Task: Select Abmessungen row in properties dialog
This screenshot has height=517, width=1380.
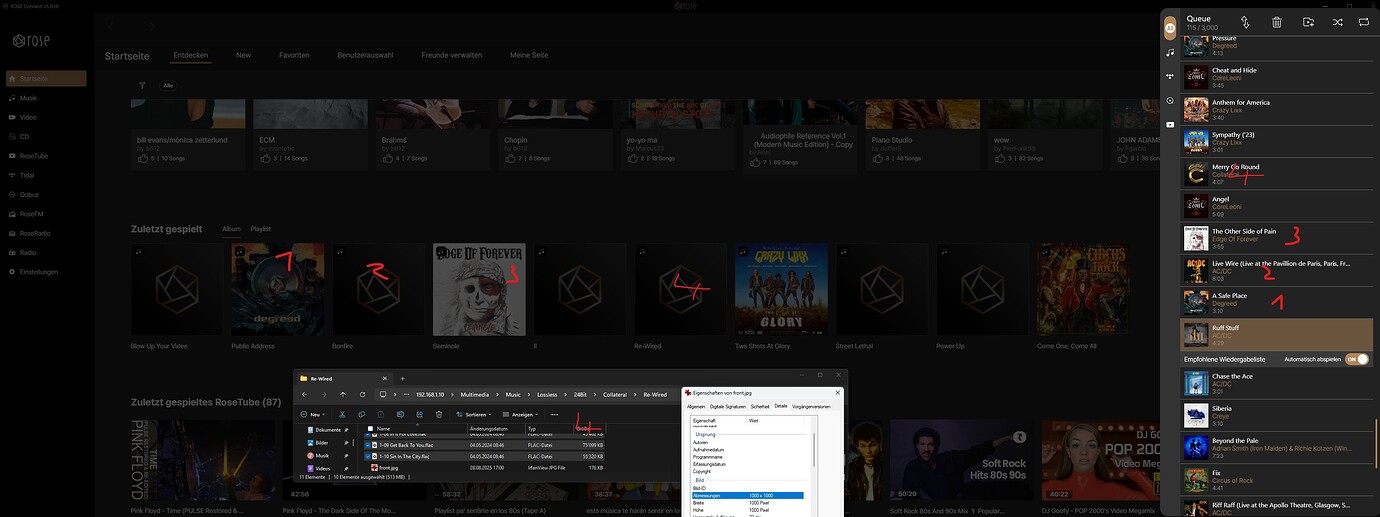Action: [x=748, y=495]
